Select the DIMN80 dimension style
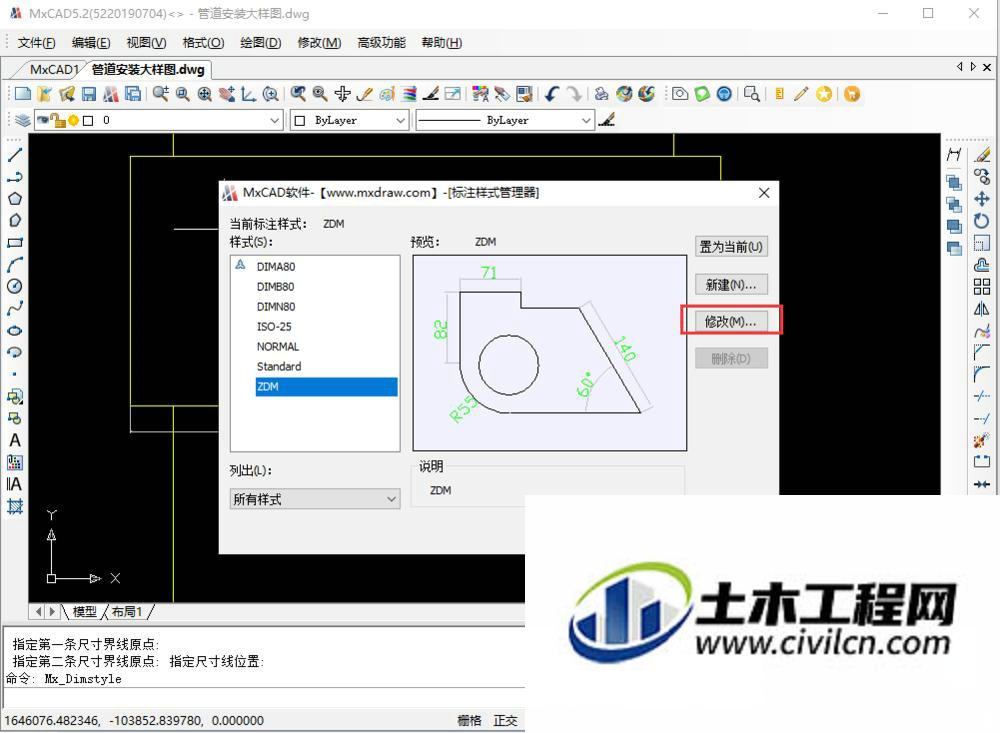The width and height of the screenshot is (1000, 733). (276, 306)
